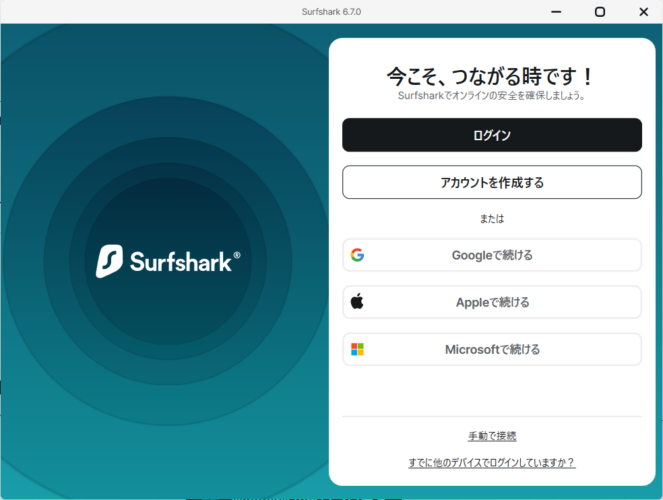Open すでに他のデバイスでログインしていますか link

(491, 462)
